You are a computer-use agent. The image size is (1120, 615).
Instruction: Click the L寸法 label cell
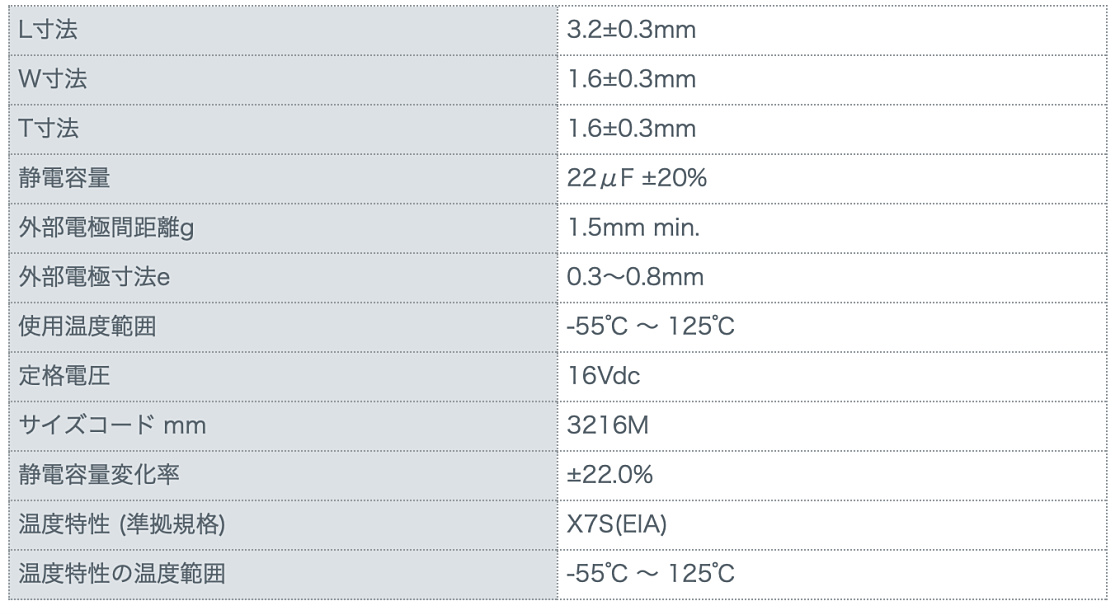pos(48,30)
